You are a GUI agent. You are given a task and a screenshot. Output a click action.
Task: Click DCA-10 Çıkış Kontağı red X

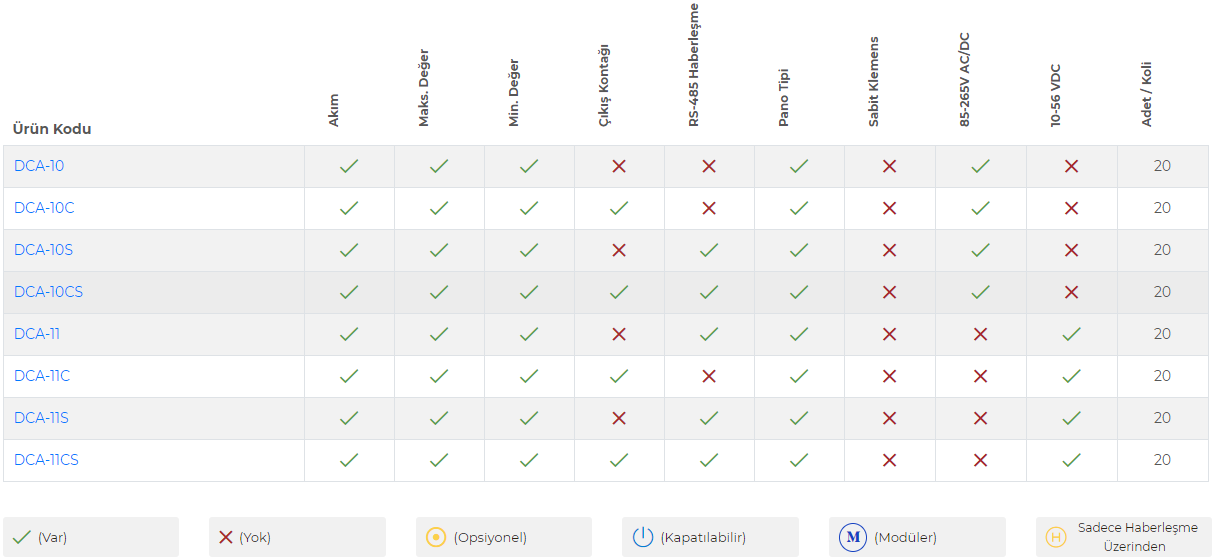[619, 166]
